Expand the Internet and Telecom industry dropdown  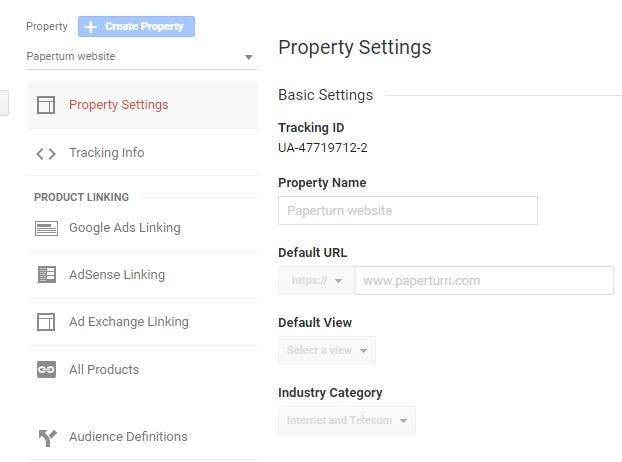(346, 421)
